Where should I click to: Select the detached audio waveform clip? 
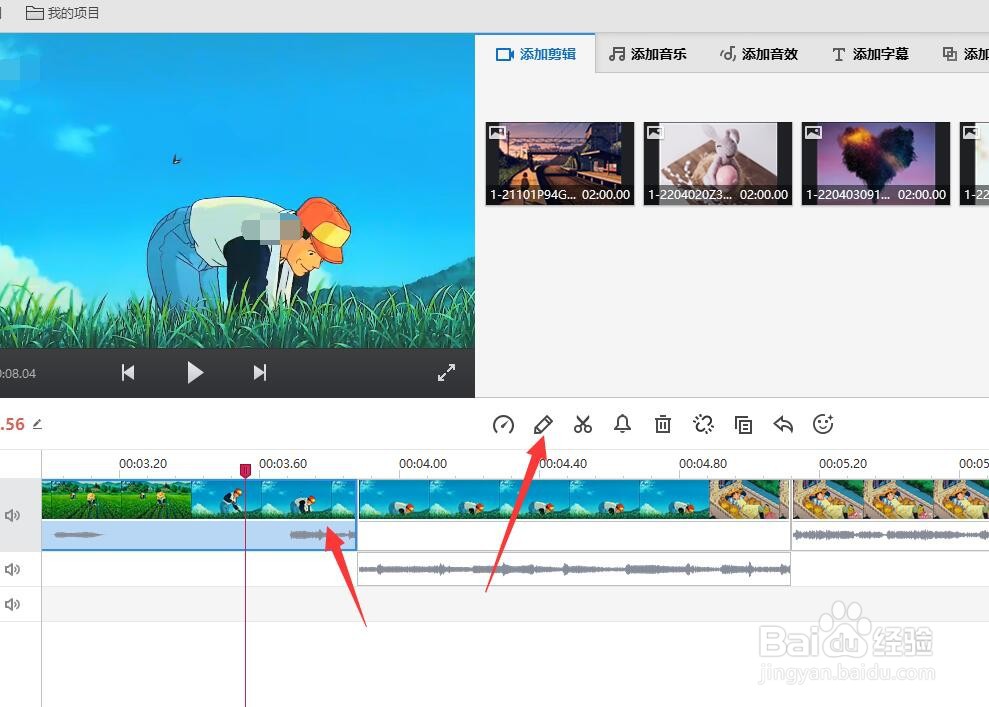[x=574, y=569]
